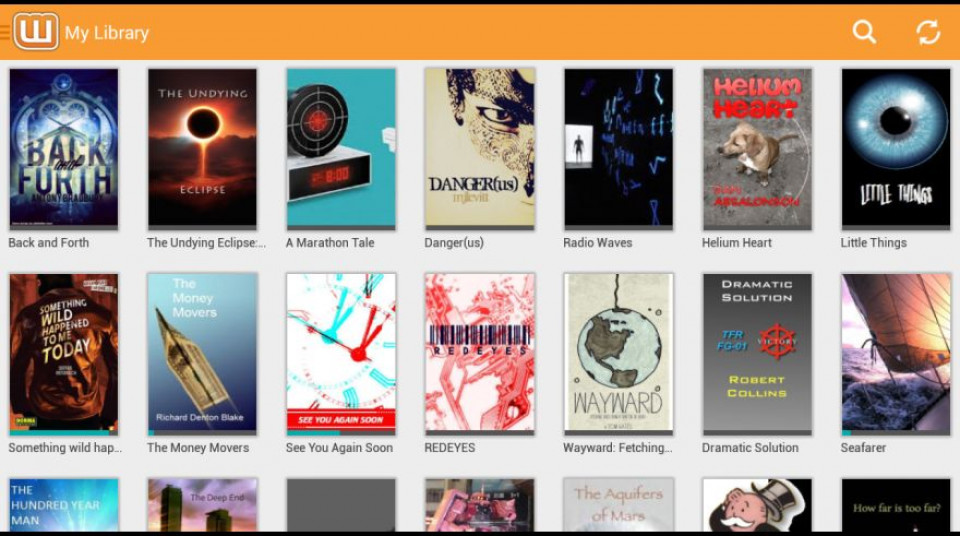Tap Something Wild Happened To Me Today cover
The width and height of the screenshot is (960, 536).
tap(64, 353)
